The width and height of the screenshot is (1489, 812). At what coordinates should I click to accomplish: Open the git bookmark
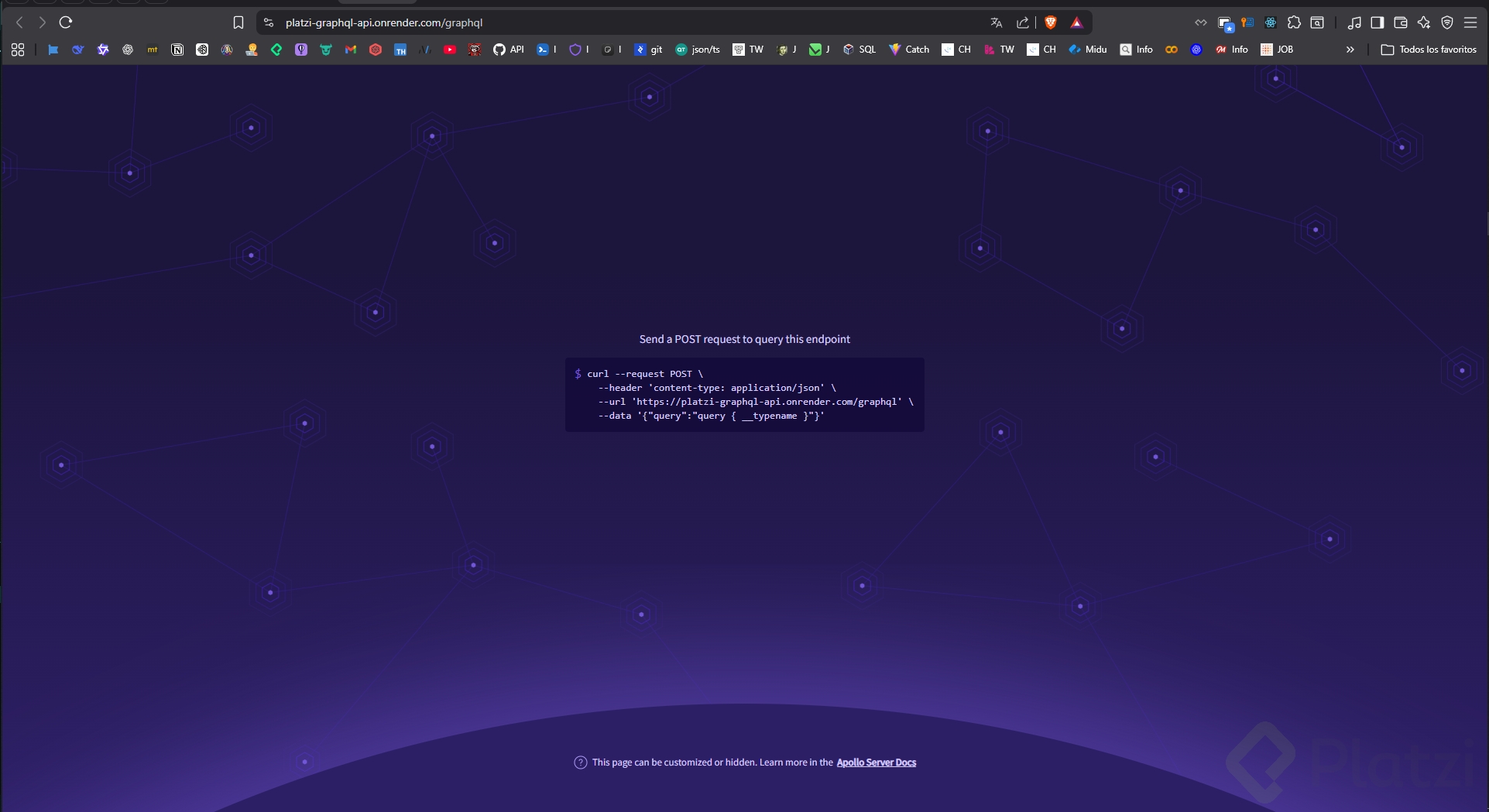pyautogui.click(x=649, y=50)
